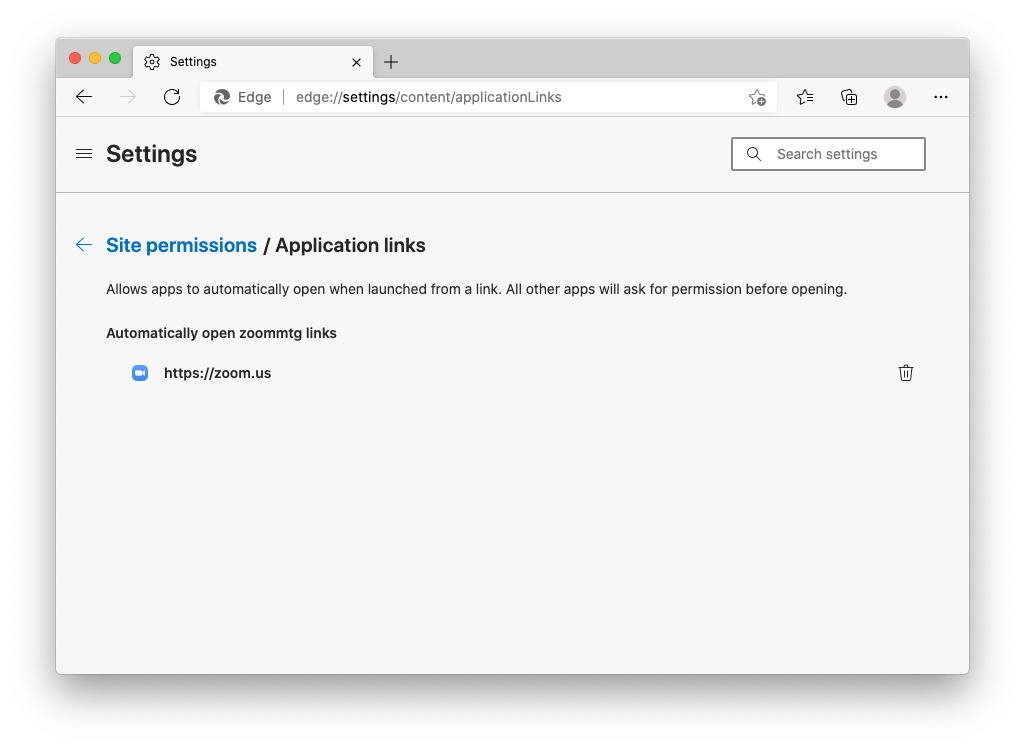Click the address bar URL

[428, 97]
